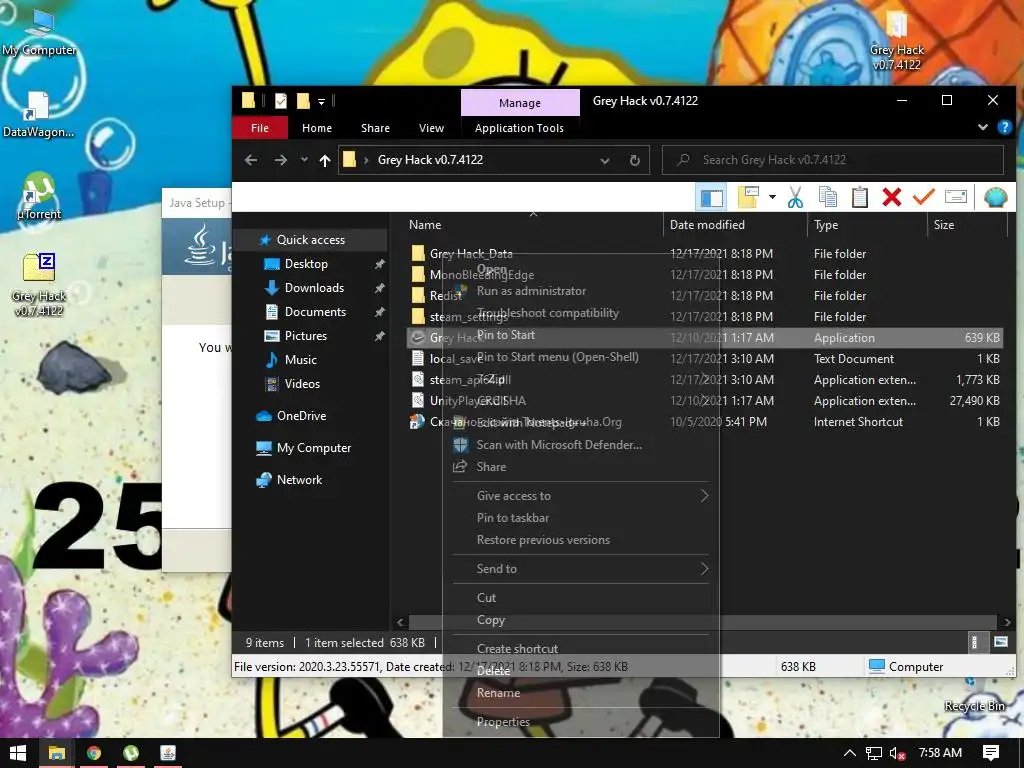The width and height of the screenshot is (1024, 768).
Task: Switch to the View ribbon tab
Action: (x=431, y=128)
